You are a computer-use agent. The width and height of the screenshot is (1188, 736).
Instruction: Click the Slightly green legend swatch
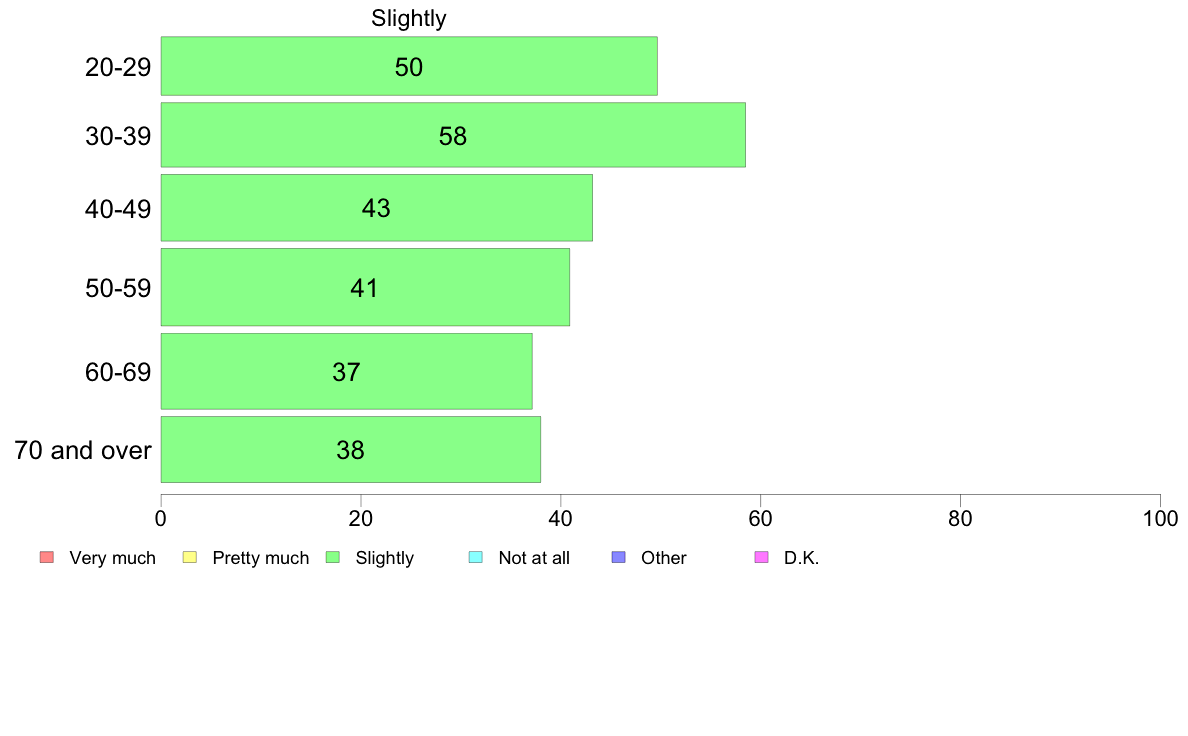333,557
